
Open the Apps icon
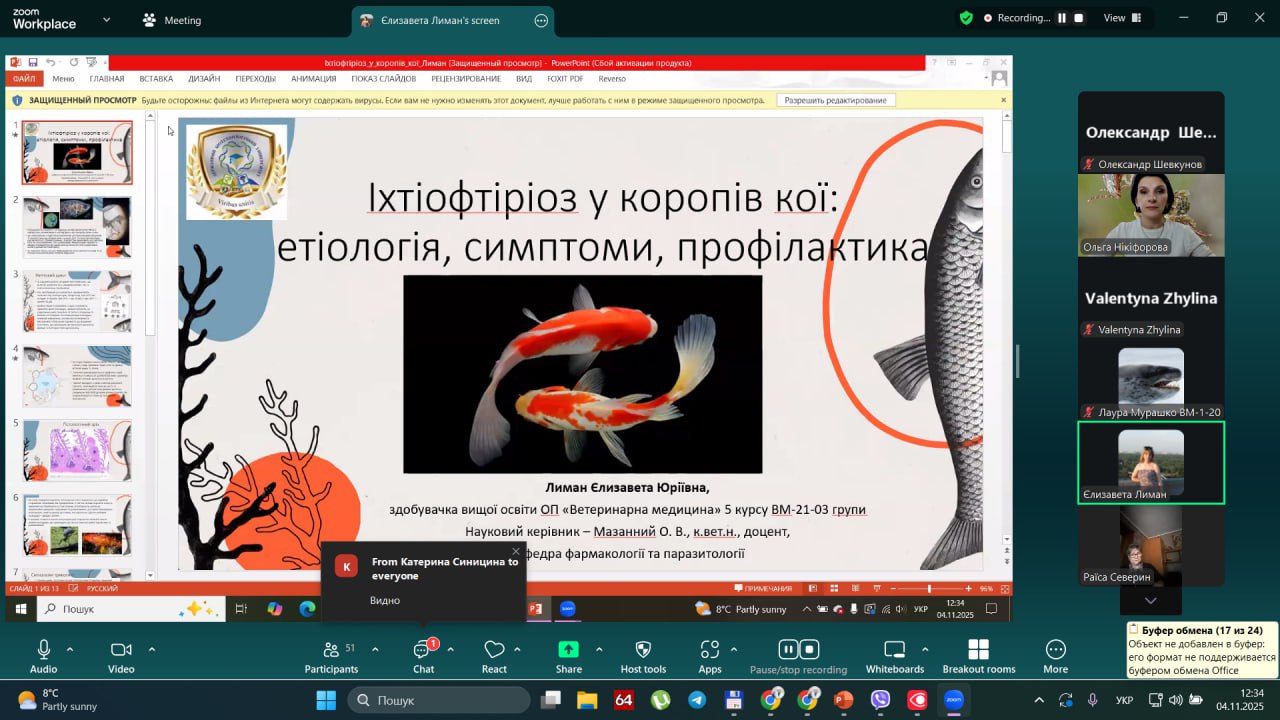(x=710, y=650)
